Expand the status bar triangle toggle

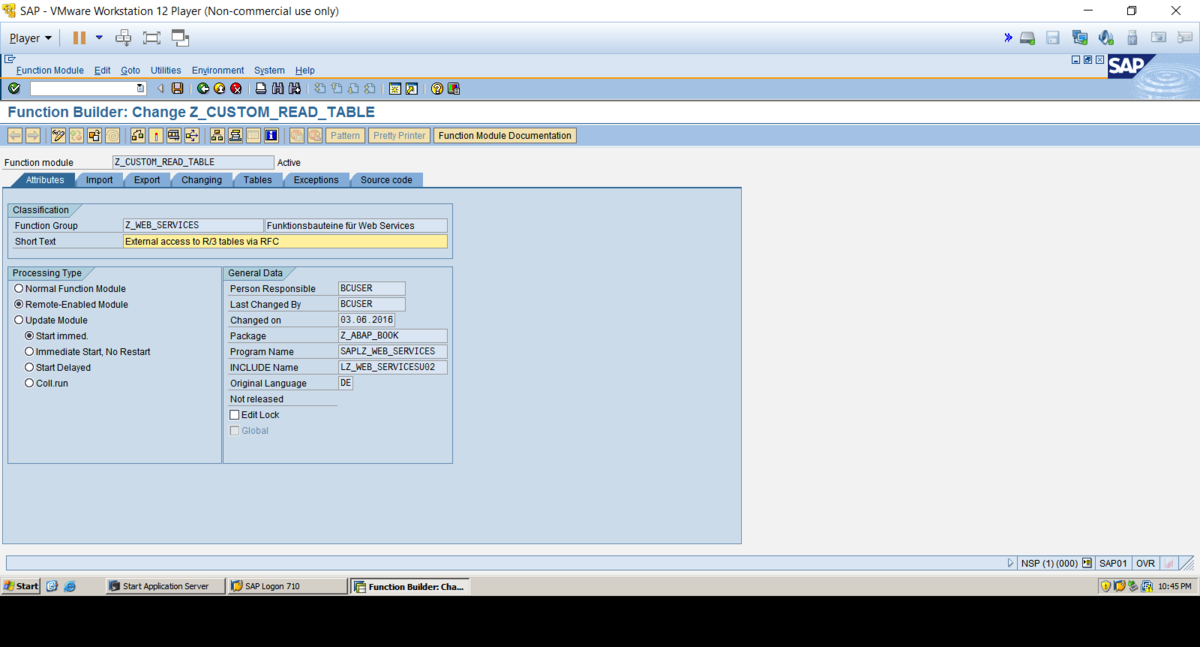tap(1010, 563)
